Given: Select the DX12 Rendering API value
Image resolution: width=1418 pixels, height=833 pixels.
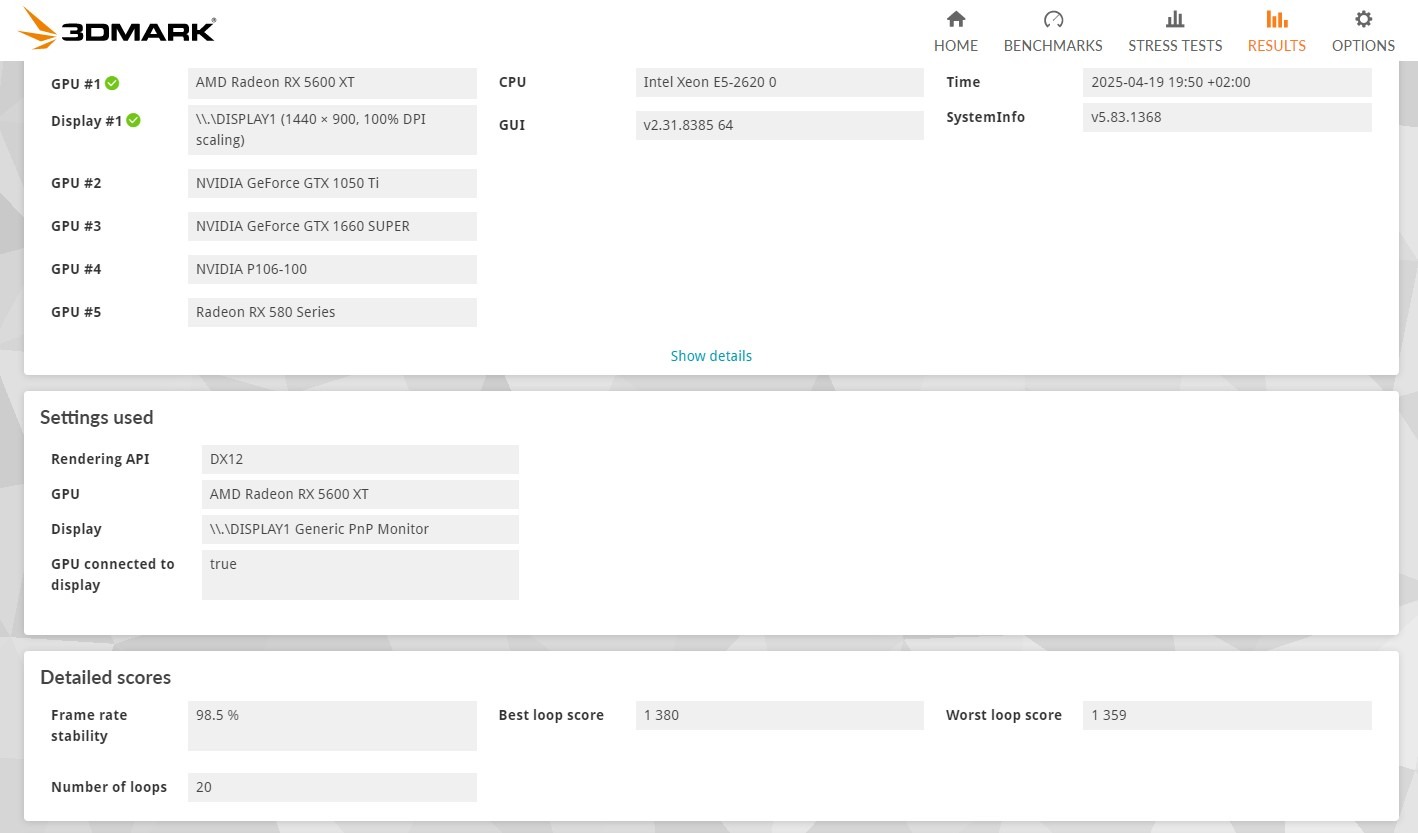Looking at the screenshot, I should [360, 459].
